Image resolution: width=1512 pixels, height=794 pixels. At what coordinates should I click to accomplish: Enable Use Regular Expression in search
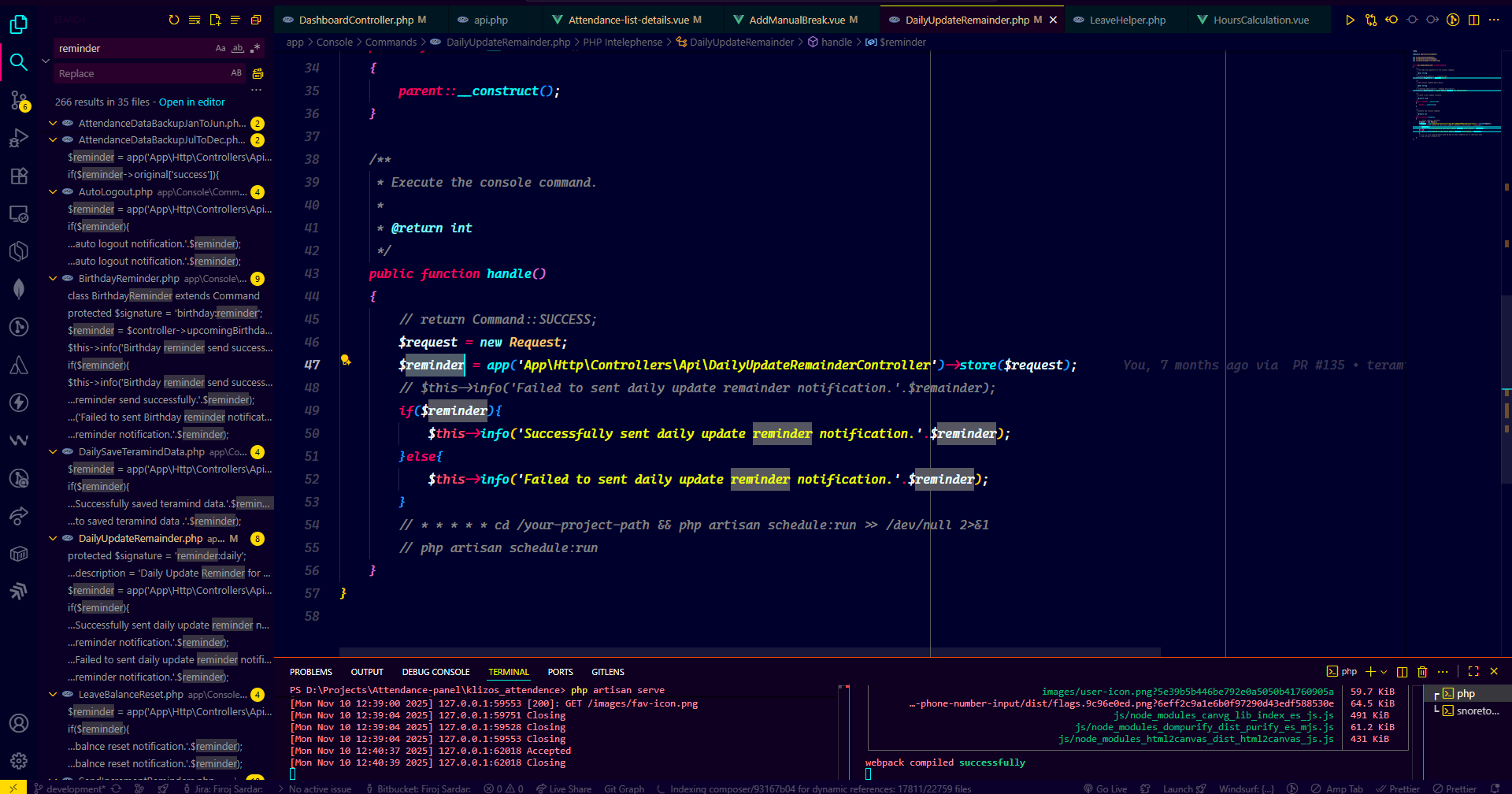coord(255,49)
